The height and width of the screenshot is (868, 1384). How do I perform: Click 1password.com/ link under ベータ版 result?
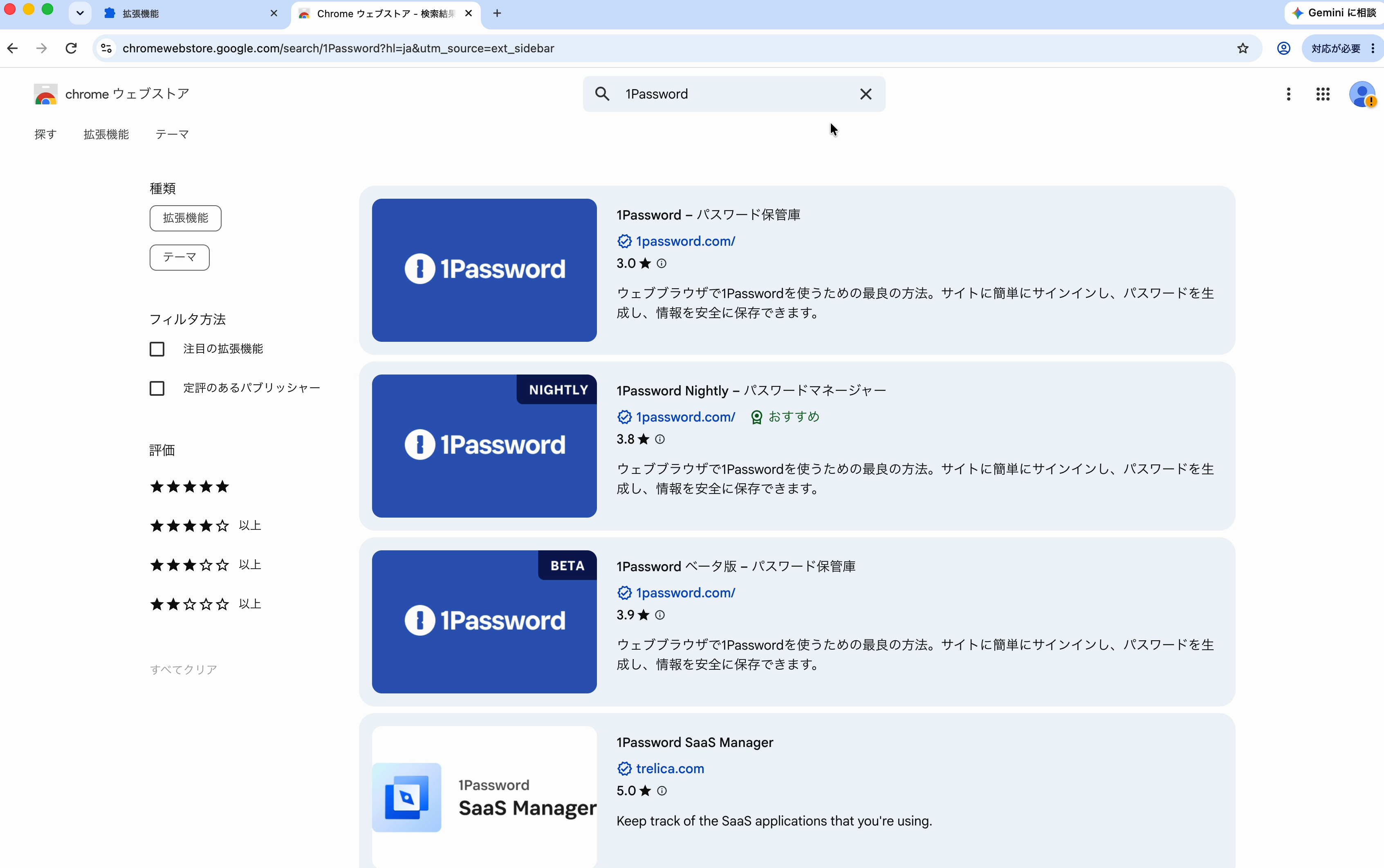pos(685,593)
